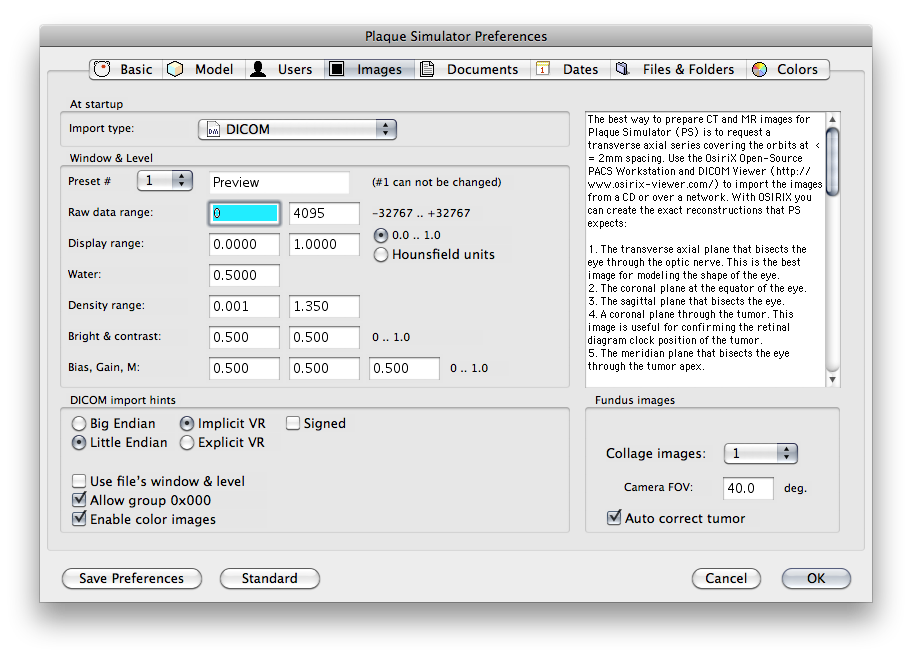Image resolution: width=912 pixels, height=657 pixels.
Task: Click the '-32767 .. +32767' range hint
Action: tap(421, 213)
